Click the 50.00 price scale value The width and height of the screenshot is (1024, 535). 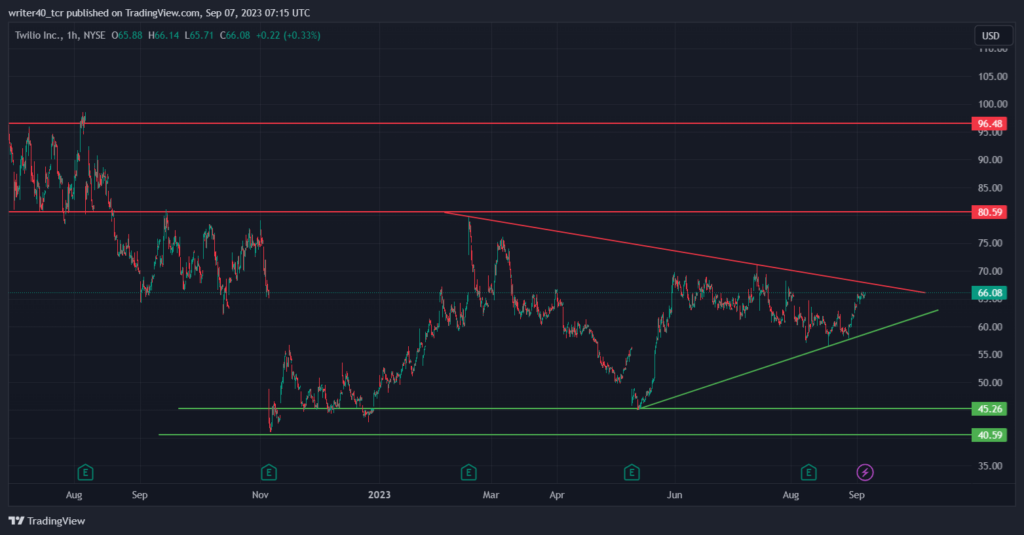click(x=989, y=382)
